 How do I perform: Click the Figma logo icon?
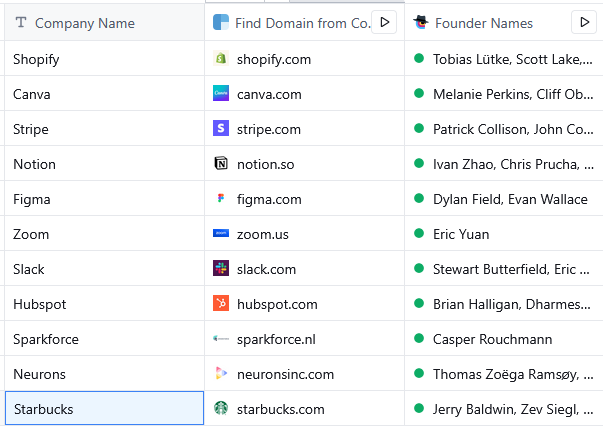(221, 198)
